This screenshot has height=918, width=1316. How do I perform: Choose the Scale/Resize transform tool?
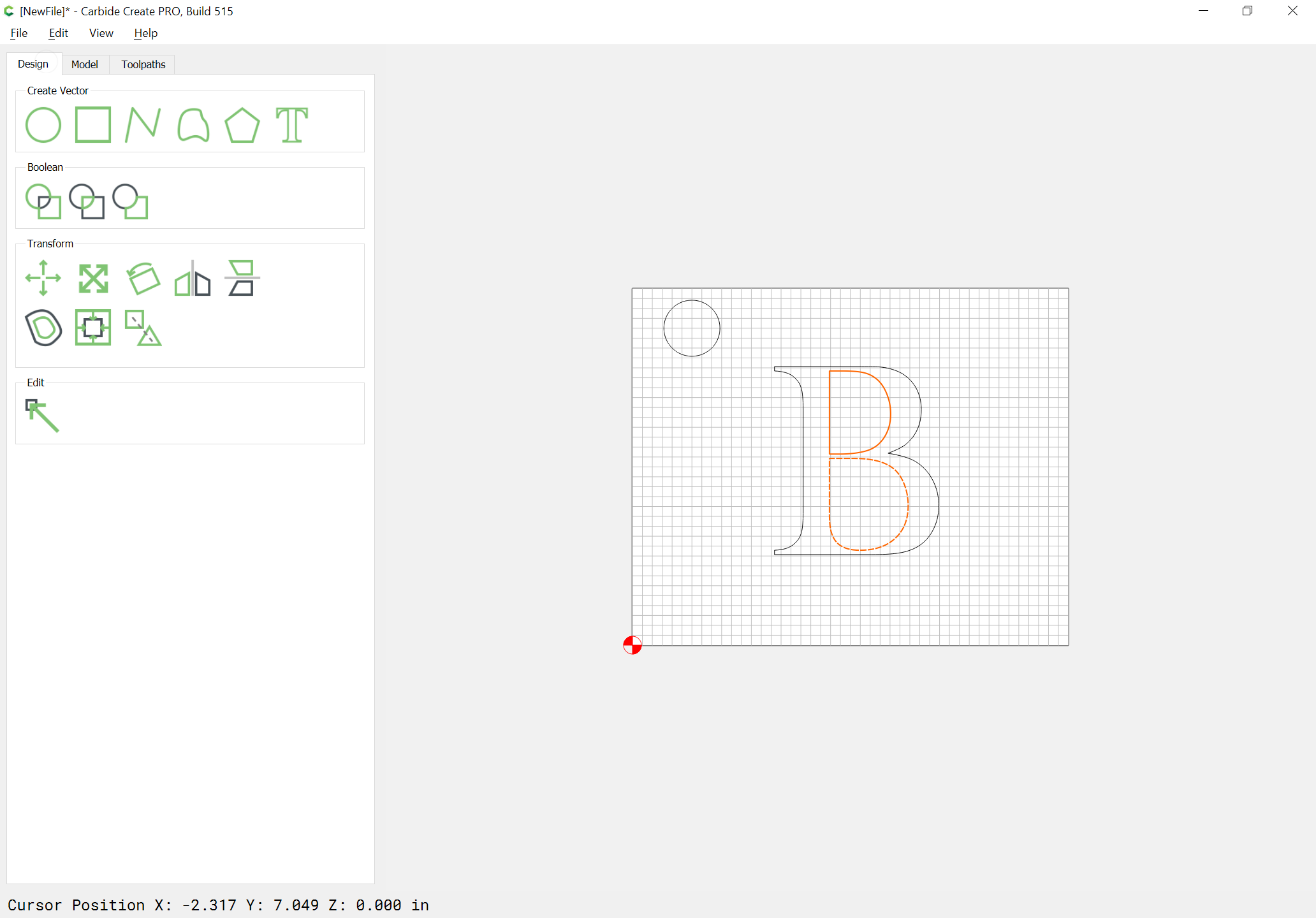[93, 278]
